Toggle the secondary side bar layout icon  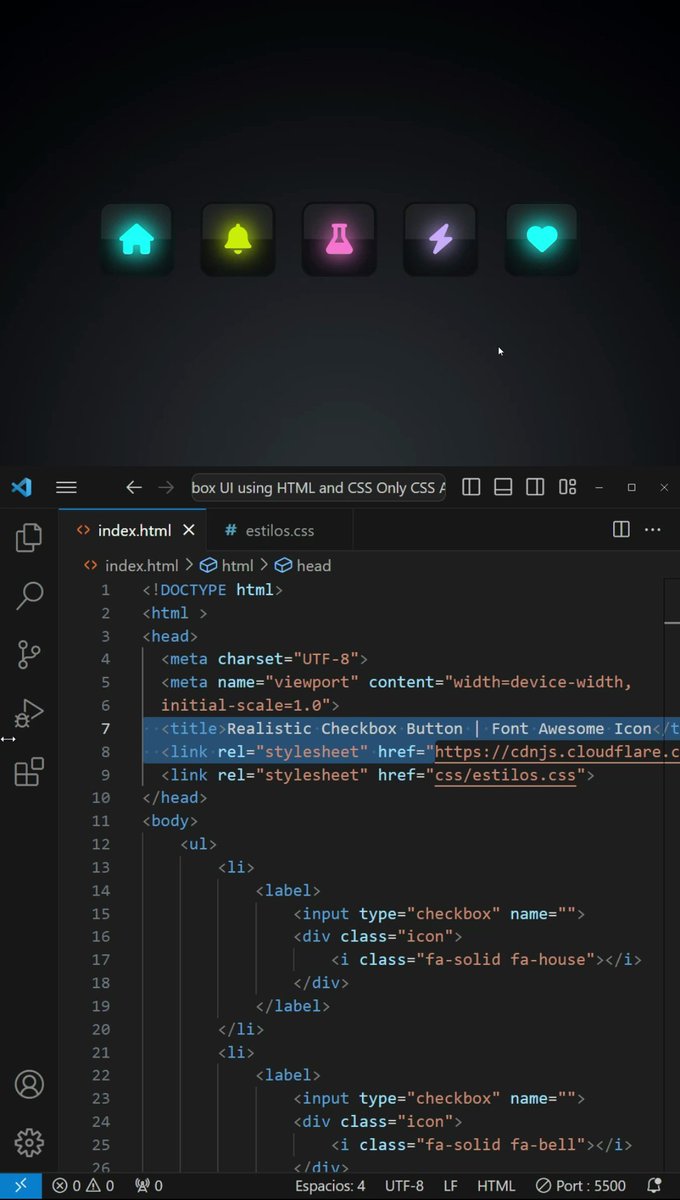tap(535, 487)
